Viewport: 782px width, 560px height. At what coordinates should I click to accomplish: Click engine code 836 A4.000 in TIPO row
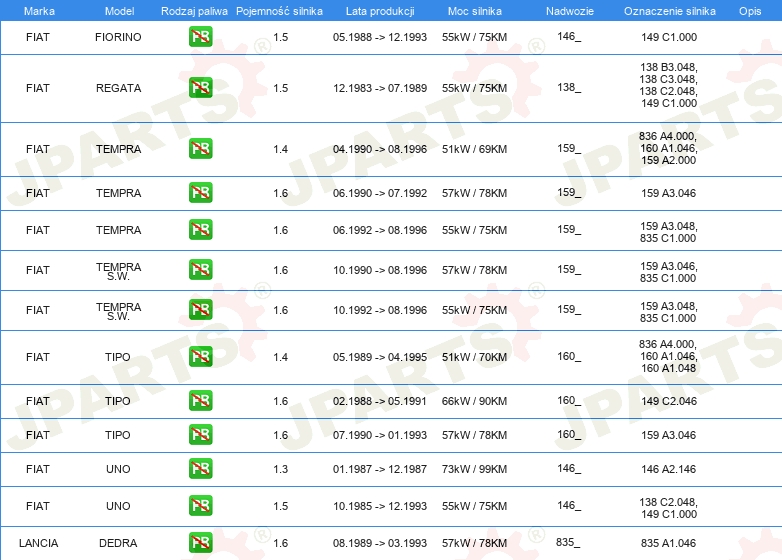pyautogui.click(x=667, y=344)
